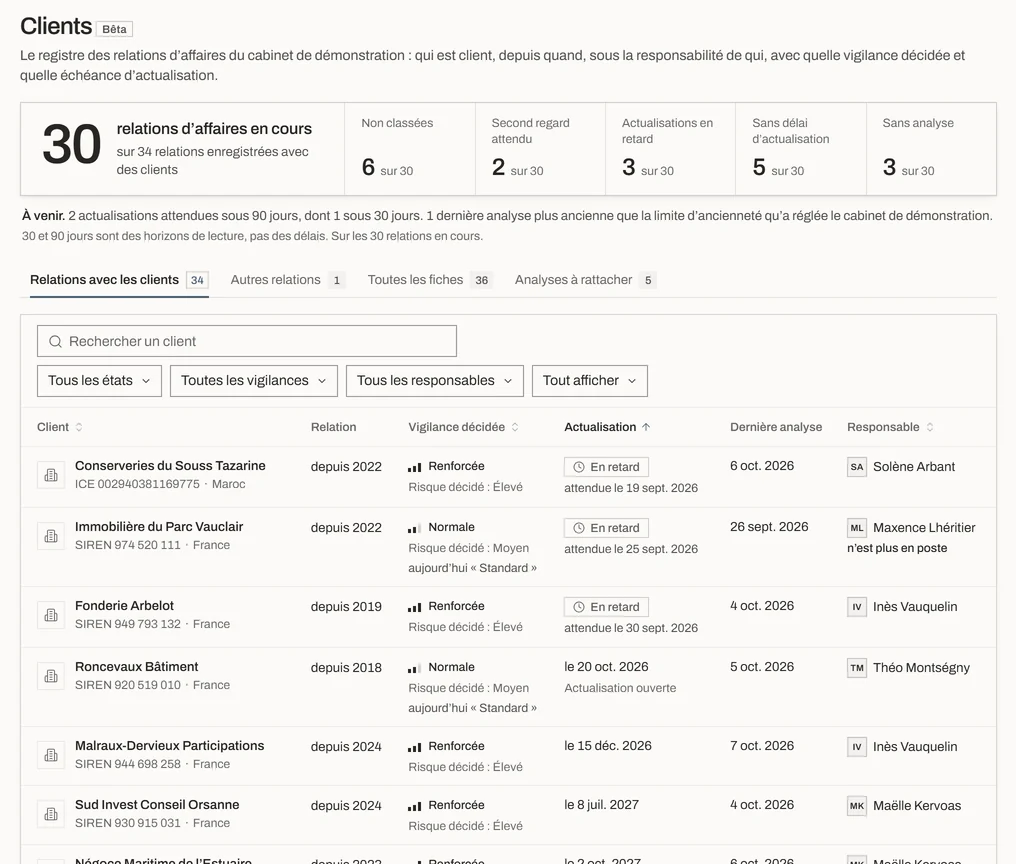
Task: Open the Tous les responsables dropdown
Action: pyautogui.click(x=435, y=380)
